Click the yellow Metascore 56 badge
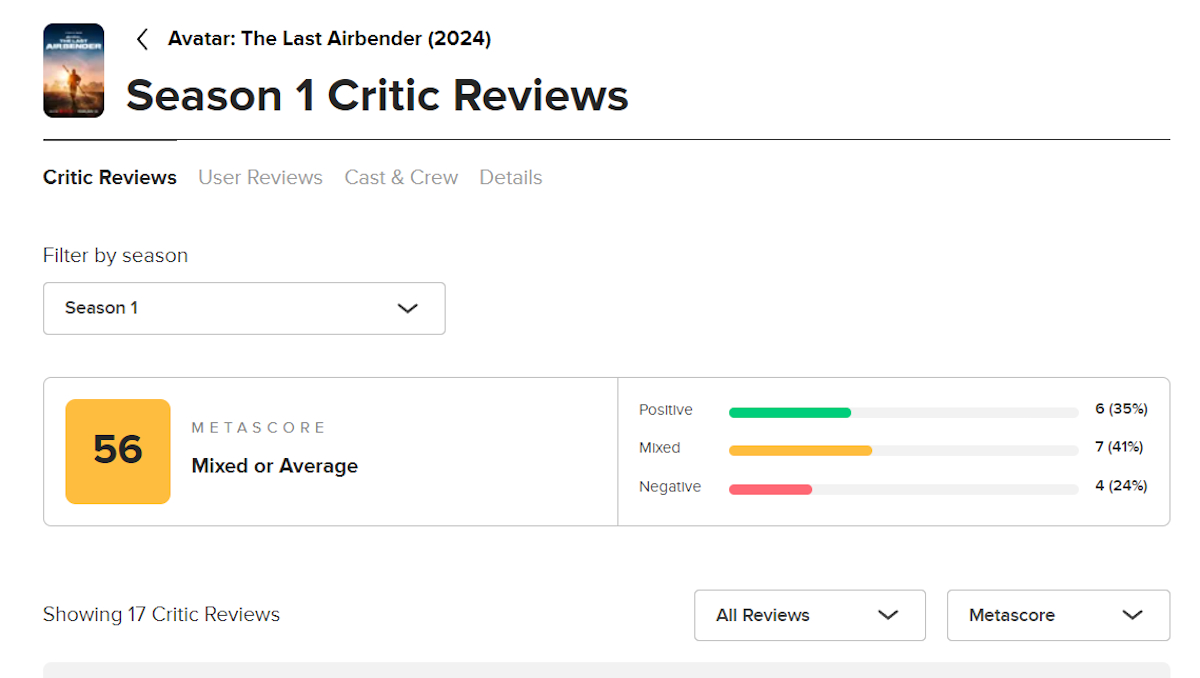This screenshot has width=1200, height=678. tap(118, 451)
